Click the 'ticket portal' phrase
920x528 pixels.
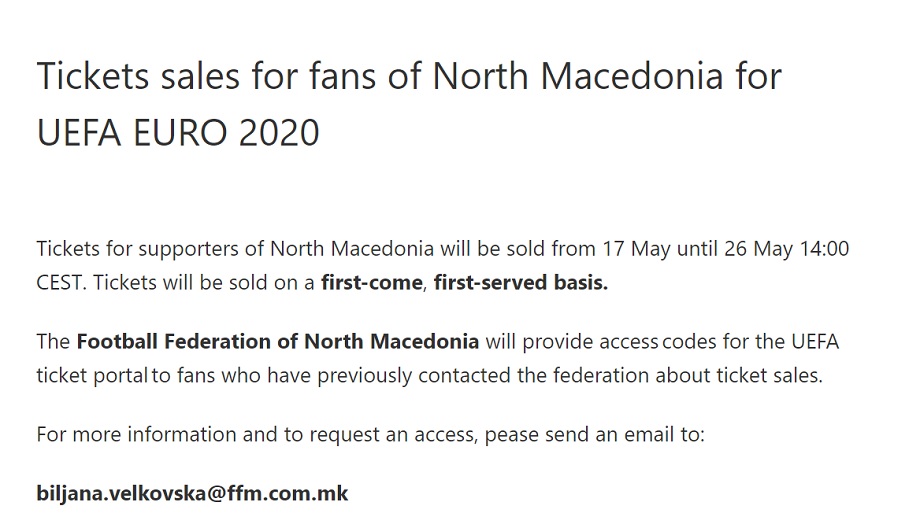92,375
